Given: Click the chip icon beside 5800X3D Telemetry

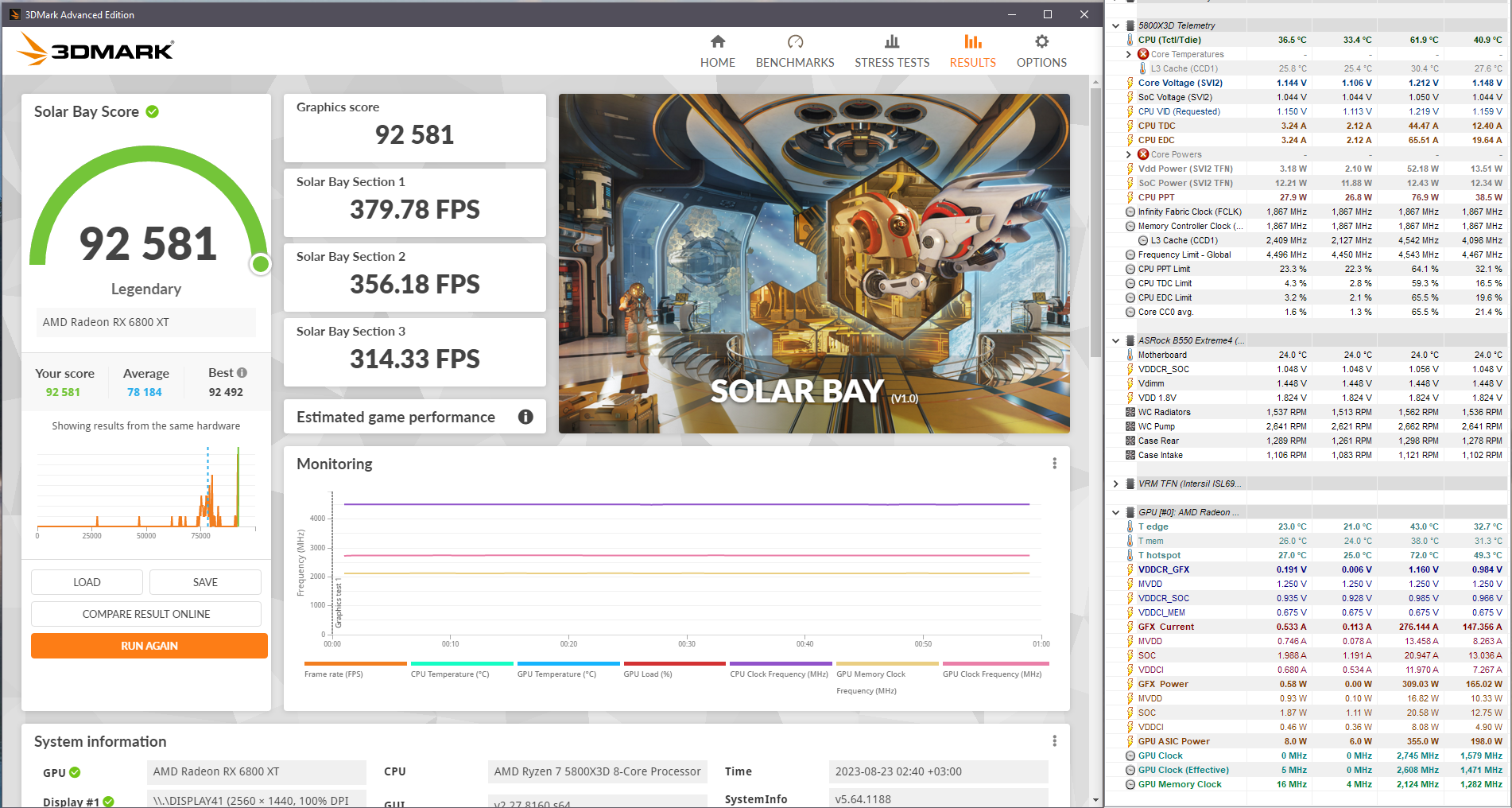Looking at the screenshot, I should [x=1130, y=25].
